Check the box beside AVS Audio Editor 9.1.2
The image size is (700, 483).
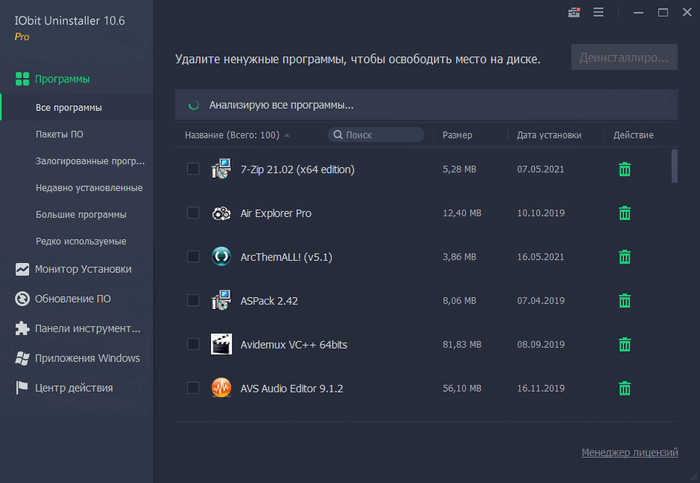pos(193,388)
